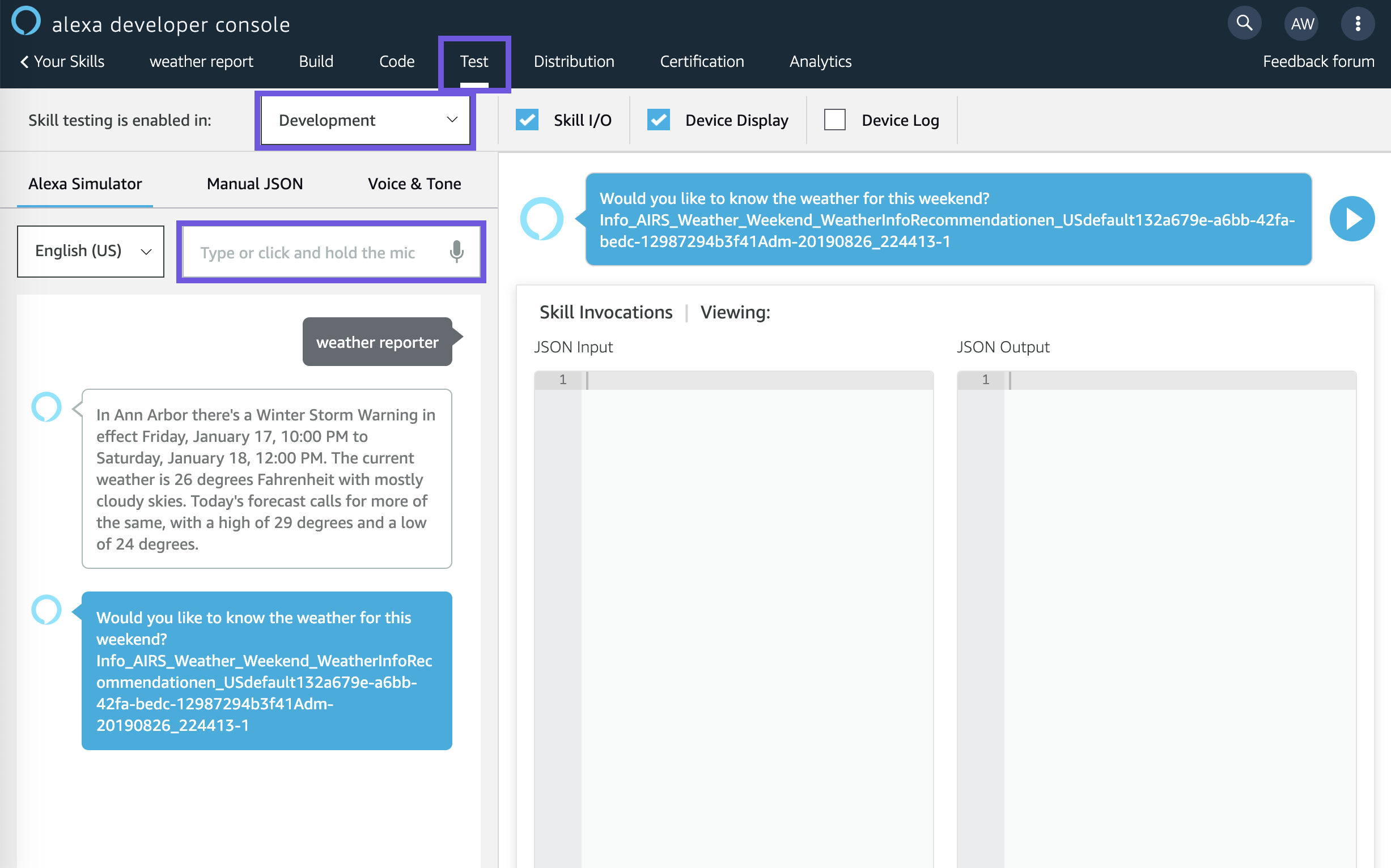Click the three-dot menu icon top right
1391x868 pixels.
(x=1357, y=22)
